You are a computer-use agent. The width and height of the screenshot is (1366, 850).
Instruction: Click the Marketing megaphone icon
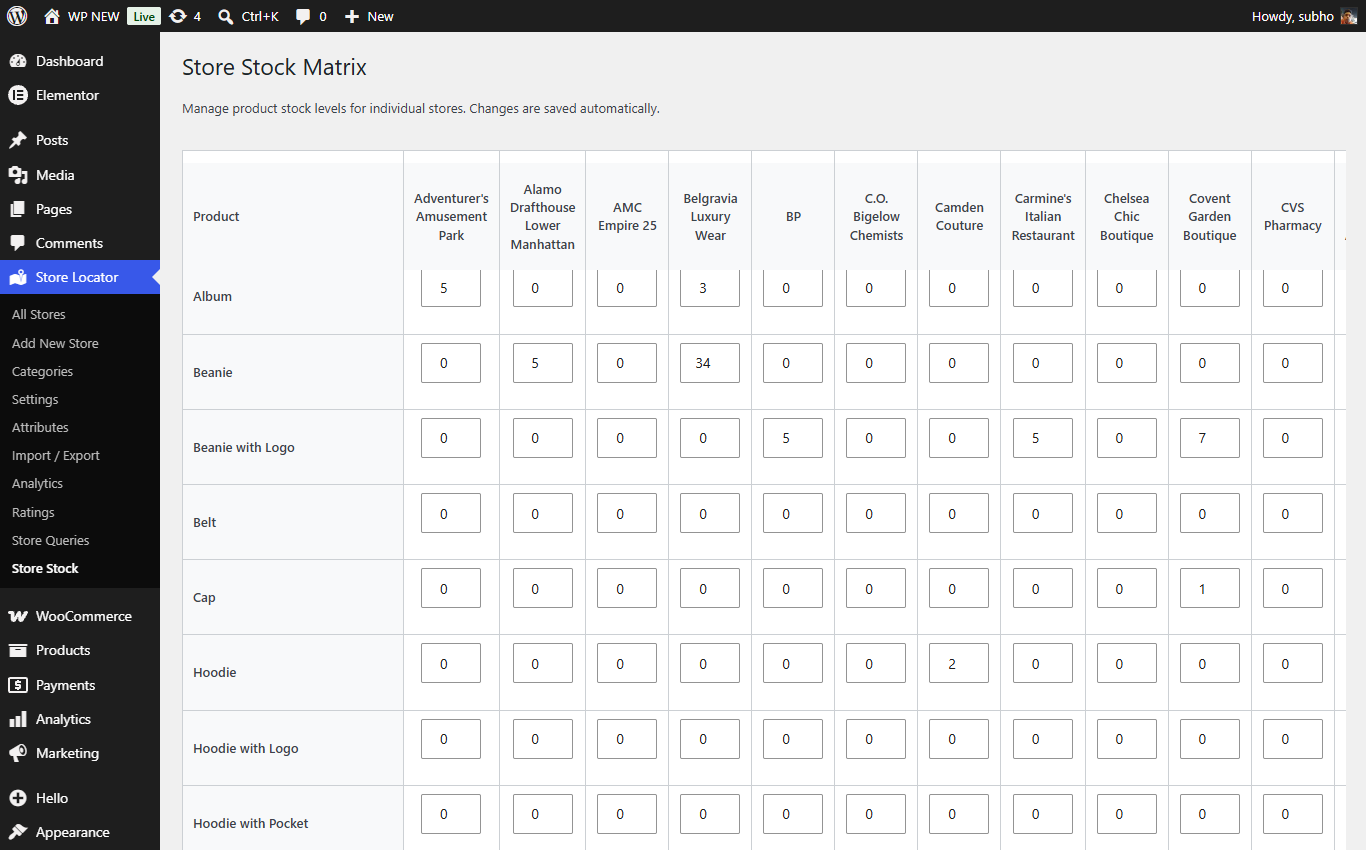click(18, 753)
